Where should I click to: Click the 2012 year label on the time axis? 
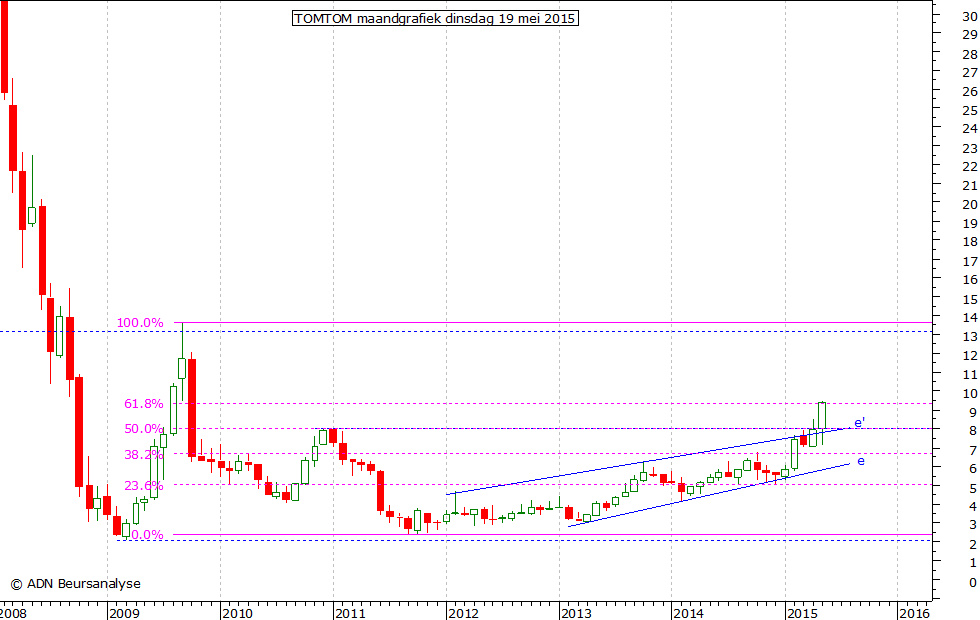click(464, 613)
